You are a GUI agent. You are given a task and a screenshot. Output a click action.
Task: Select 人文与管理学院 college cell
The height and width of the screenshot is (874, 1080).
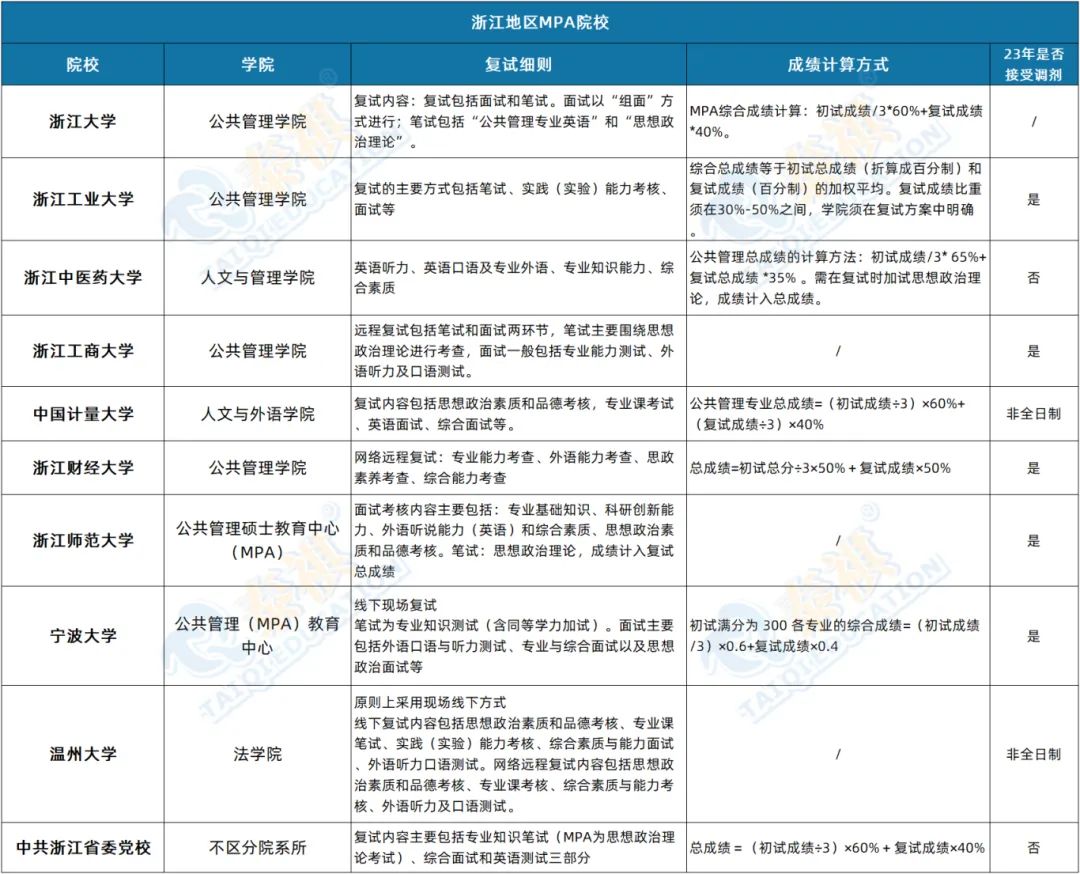click(x=258, y=278)
